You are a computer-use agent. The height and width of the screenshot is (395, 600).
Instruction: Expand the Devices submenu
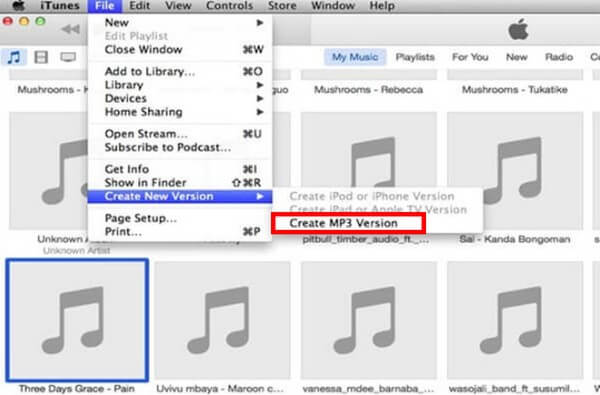180,98
